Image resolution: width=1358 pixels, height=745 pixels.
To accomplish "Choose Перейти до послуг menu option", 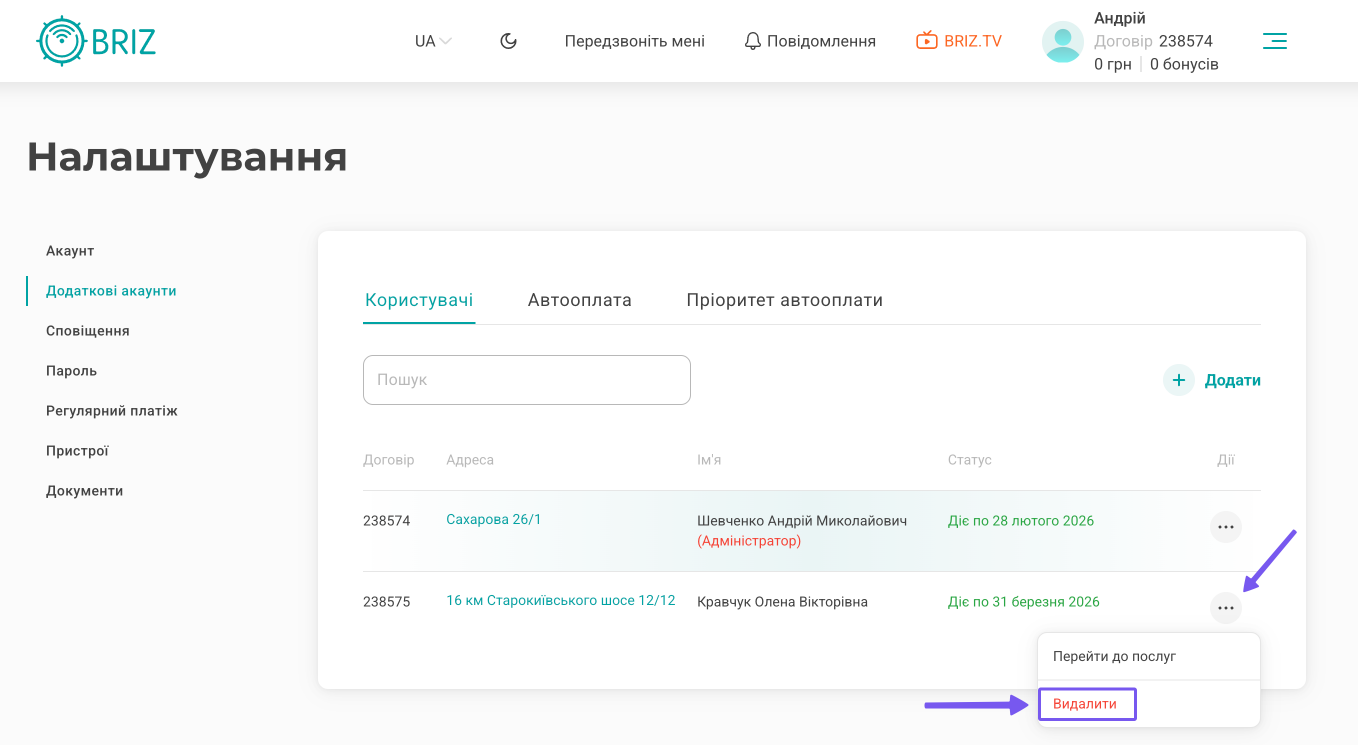I will click(1114, 656).
